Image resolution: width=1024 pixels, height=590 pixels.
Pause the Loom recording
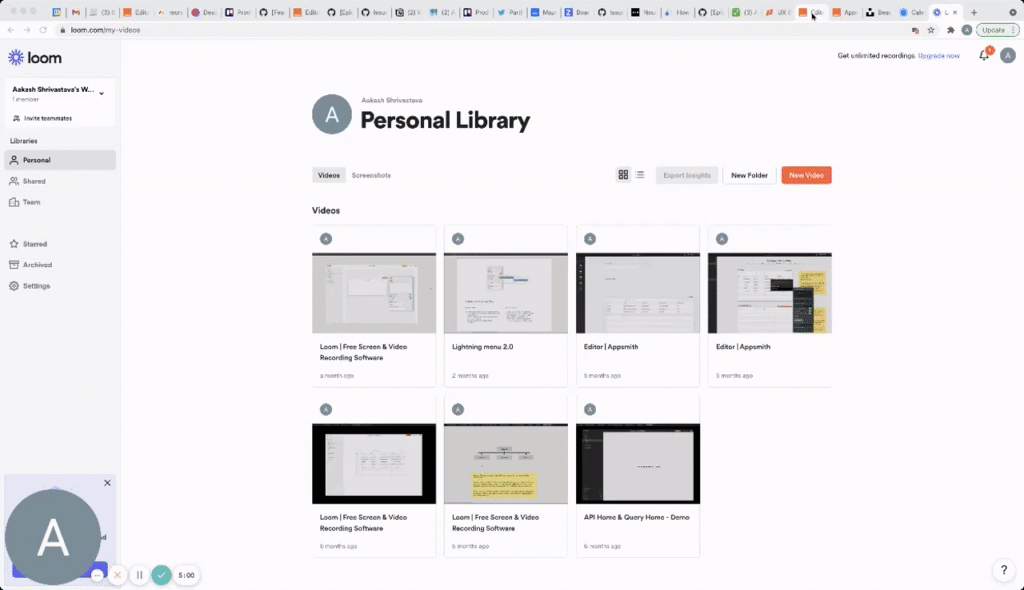click(139, 575)
